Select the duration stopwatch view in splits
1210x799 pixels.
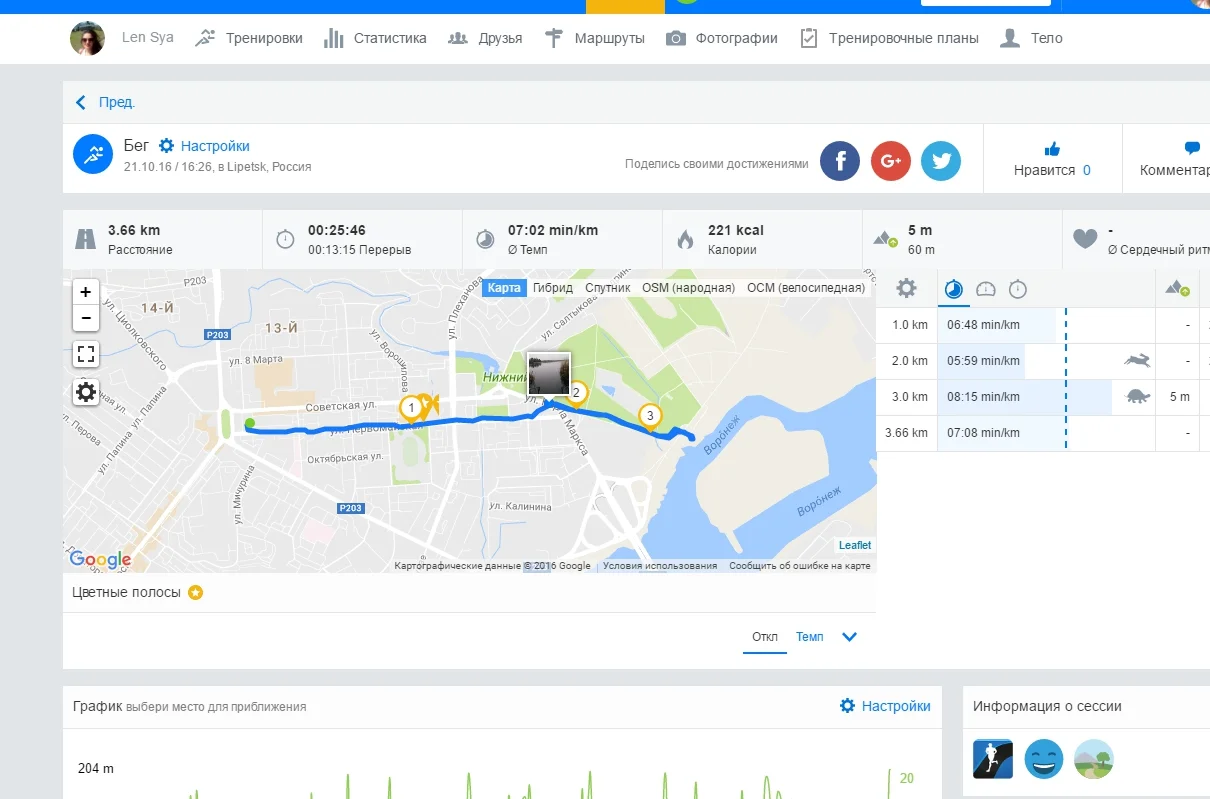(1018, 290)
